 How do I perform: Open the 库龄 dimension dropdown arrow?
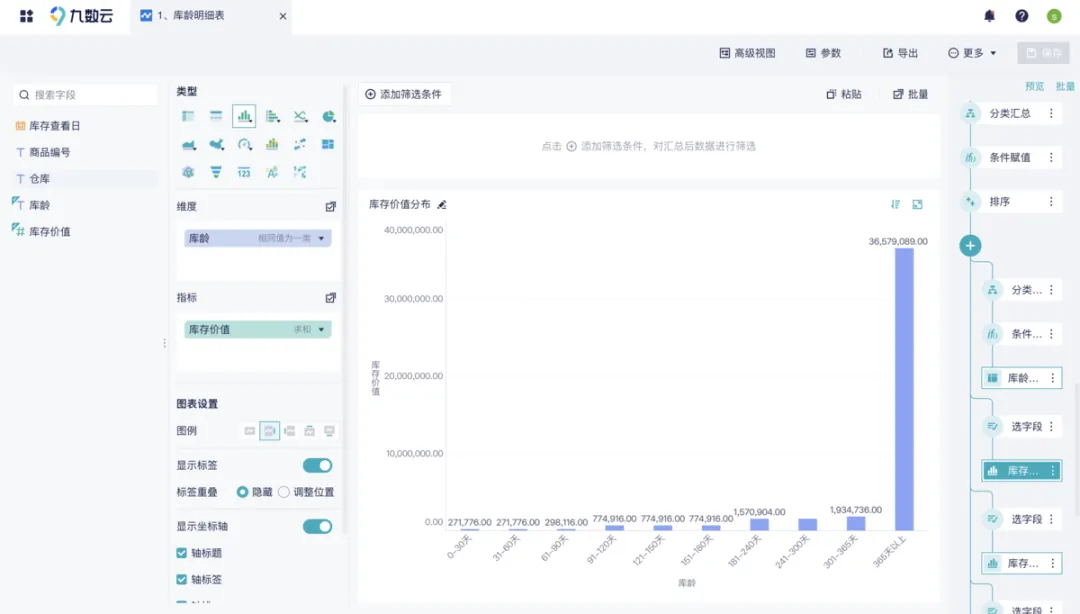coord(321,238)
